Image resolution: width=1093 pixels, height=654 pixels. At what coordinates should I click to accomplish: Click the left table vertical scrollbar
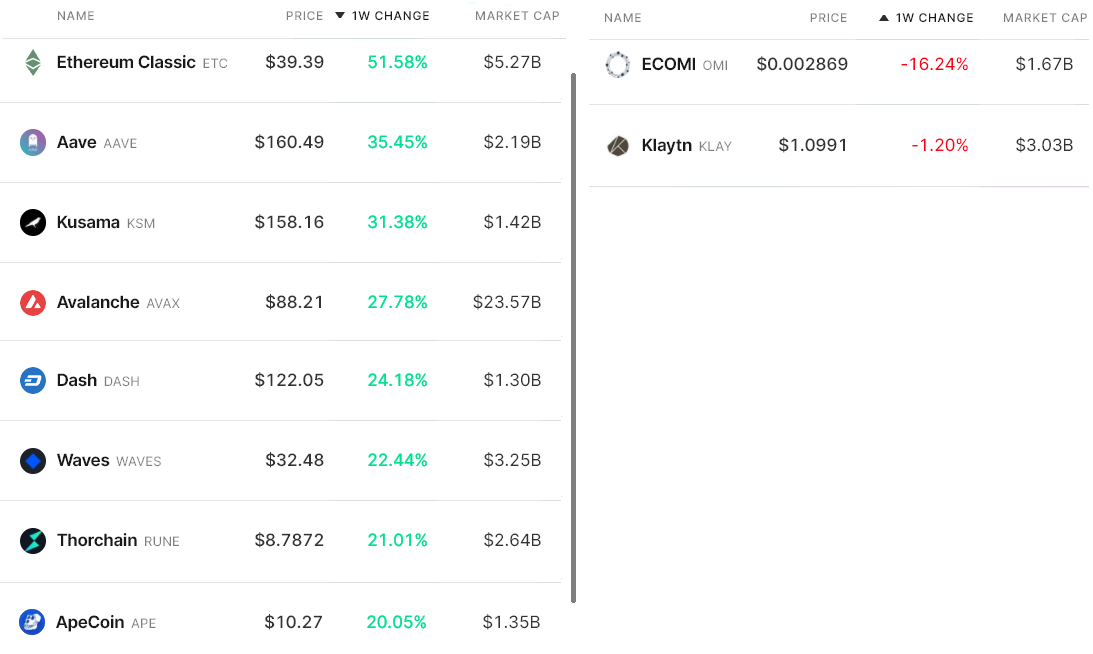point(574,337)
